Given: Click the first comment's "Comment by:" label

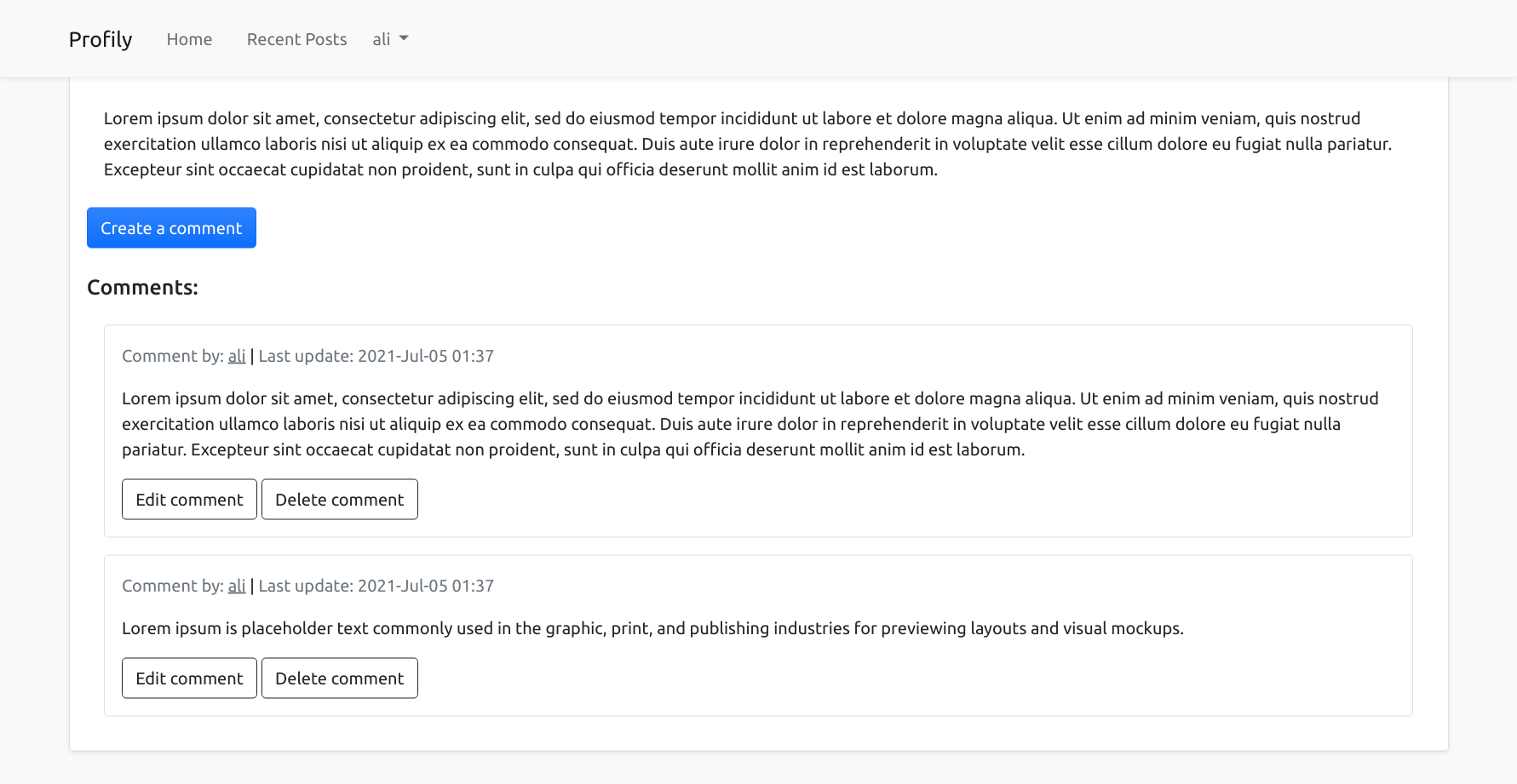Looking at the screenshot, I should [x=173, y=356].
